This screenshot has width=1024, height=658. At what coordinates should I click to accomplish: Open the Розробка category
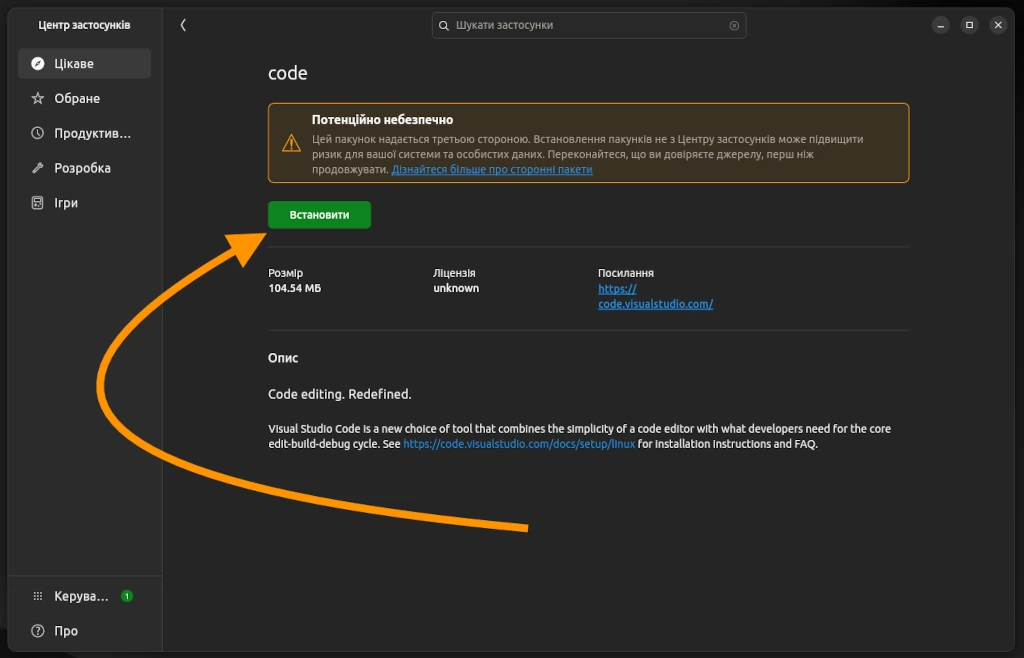84,168
